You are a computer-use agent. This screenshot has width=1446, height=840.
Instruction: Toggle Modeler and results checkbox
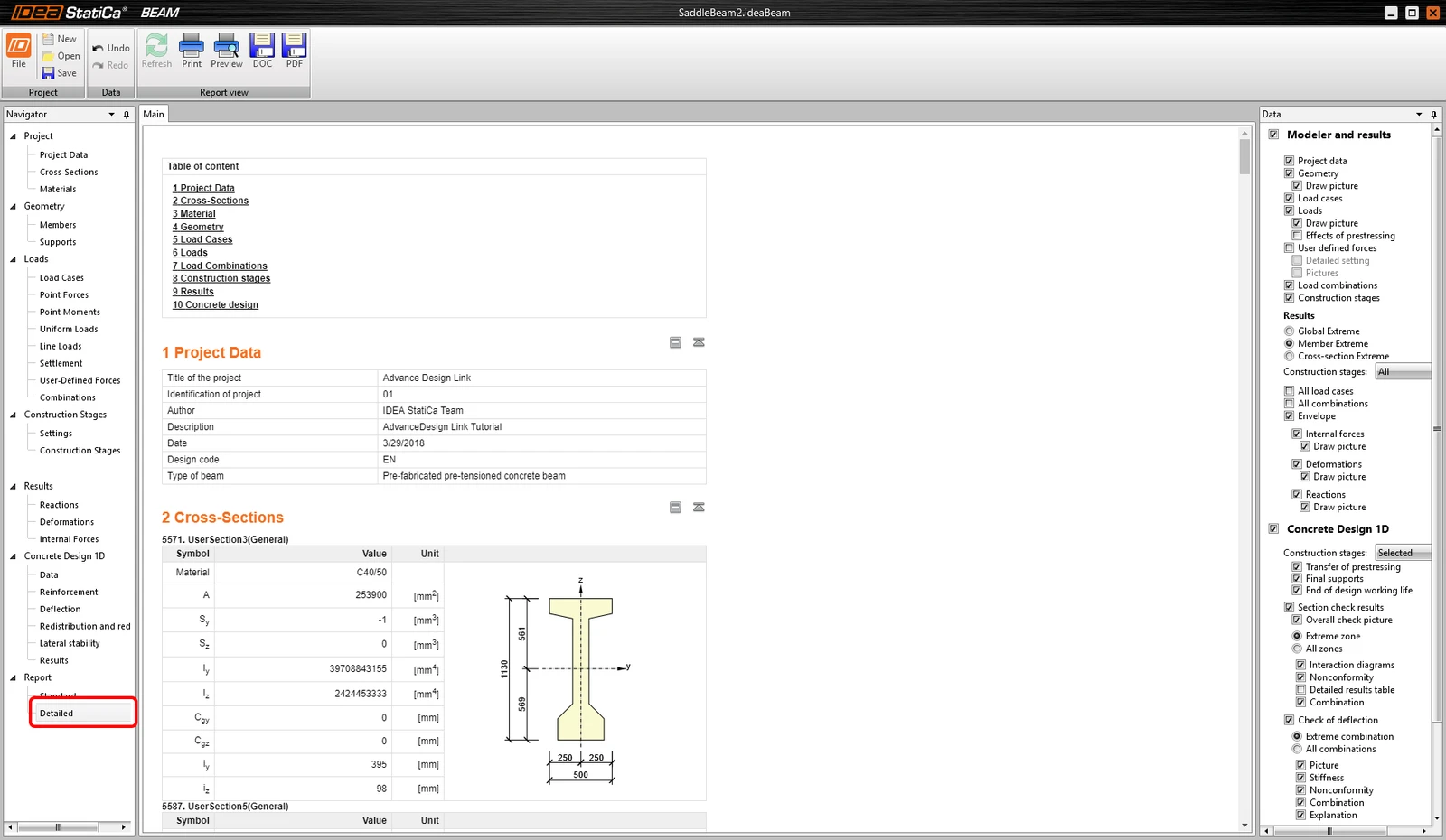1273,135
